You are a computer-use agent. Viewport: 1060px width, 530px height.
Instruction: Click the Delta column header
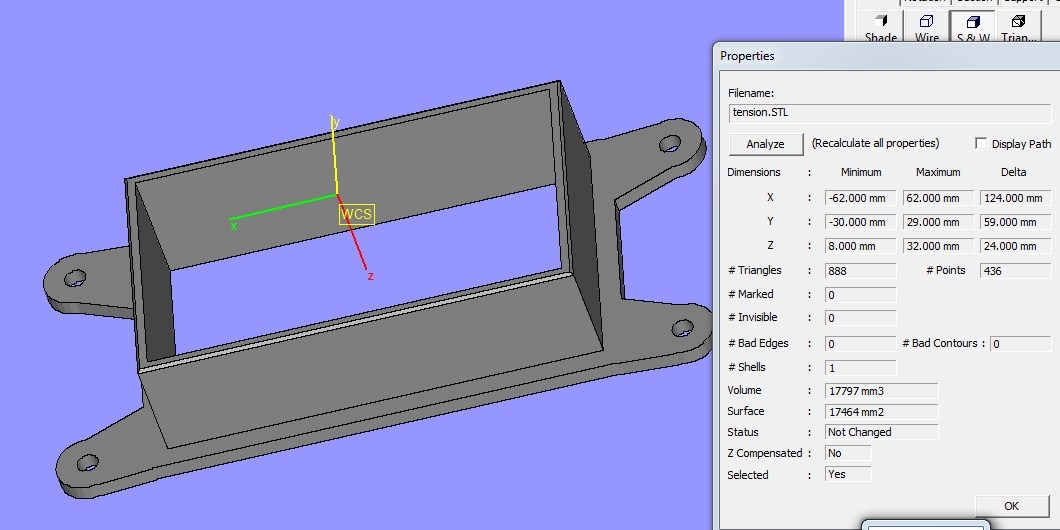click(1013, 172)
